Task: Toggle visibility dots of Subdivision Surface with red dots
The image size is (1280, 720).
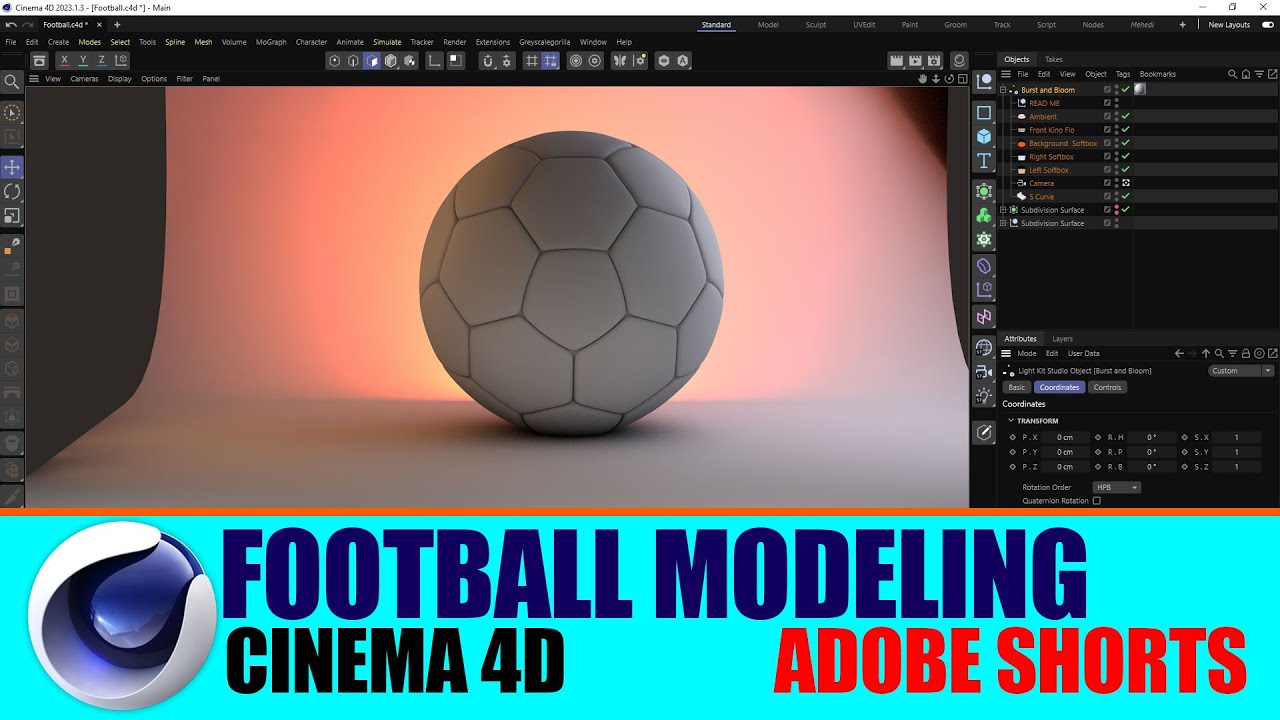Action: pyautogui.click(x=1116, y=210)
